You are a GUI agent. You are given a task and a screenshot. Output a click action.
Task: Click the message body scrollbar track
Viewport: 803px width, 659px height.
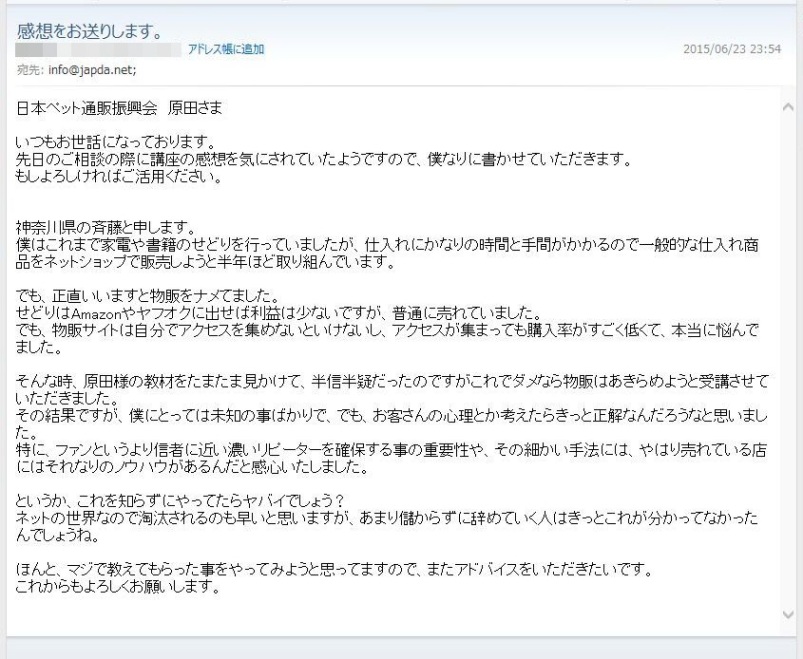point(788,358)
